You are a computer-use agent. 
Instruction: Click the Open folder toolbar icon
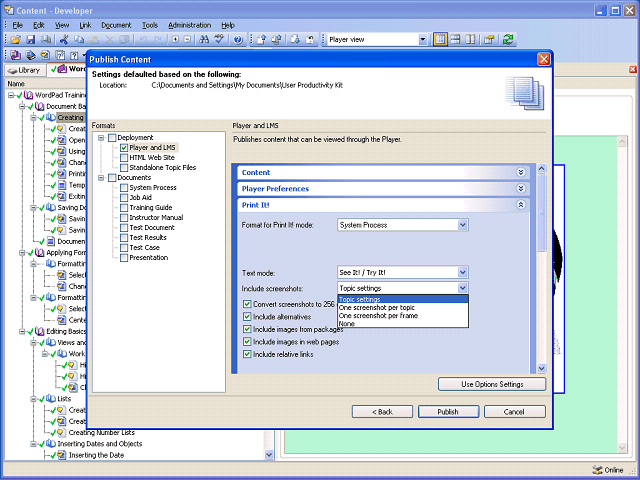[16, 40]
